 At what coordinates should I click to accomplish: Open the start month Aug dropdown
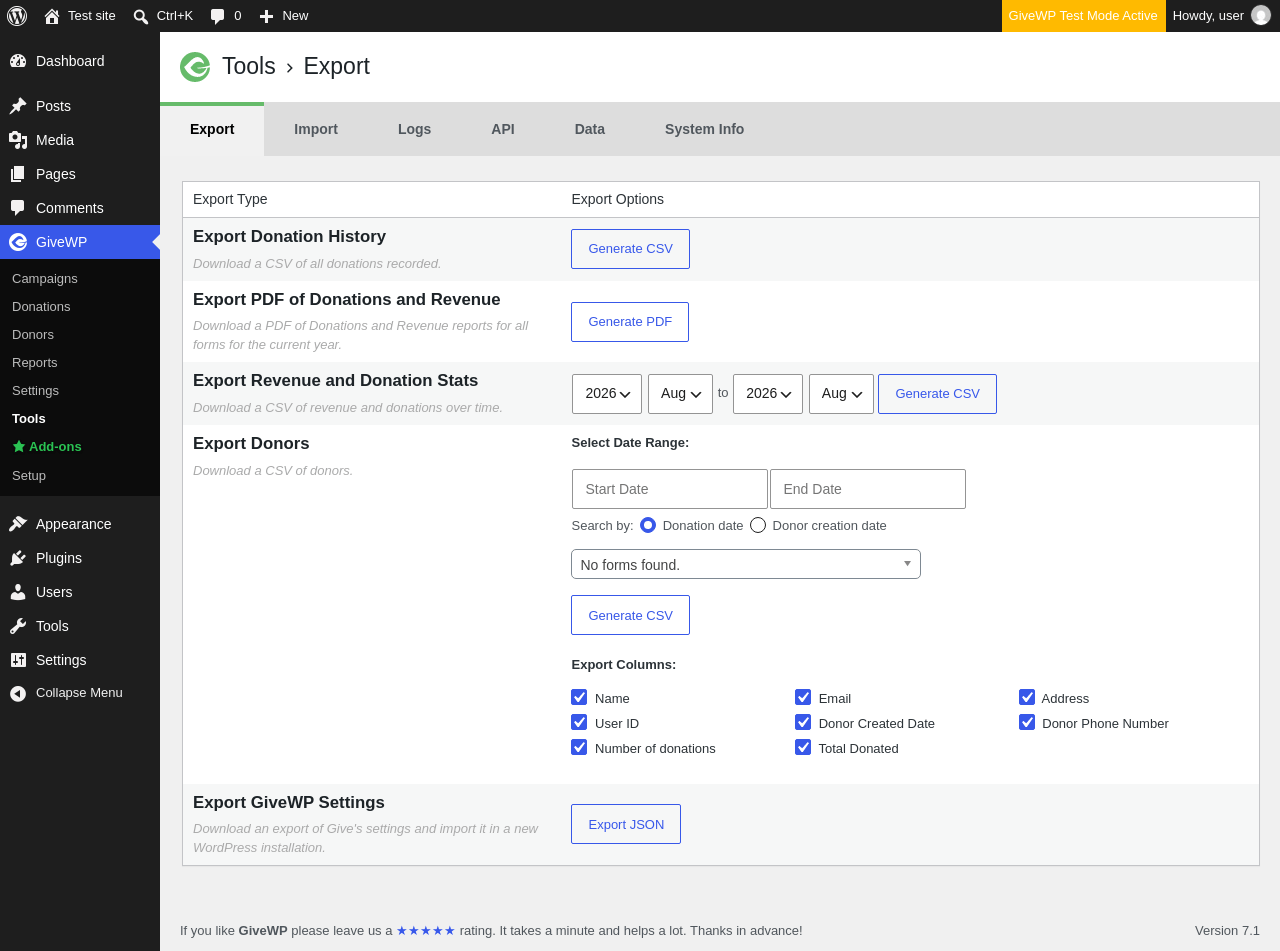[x=680, y=394]
